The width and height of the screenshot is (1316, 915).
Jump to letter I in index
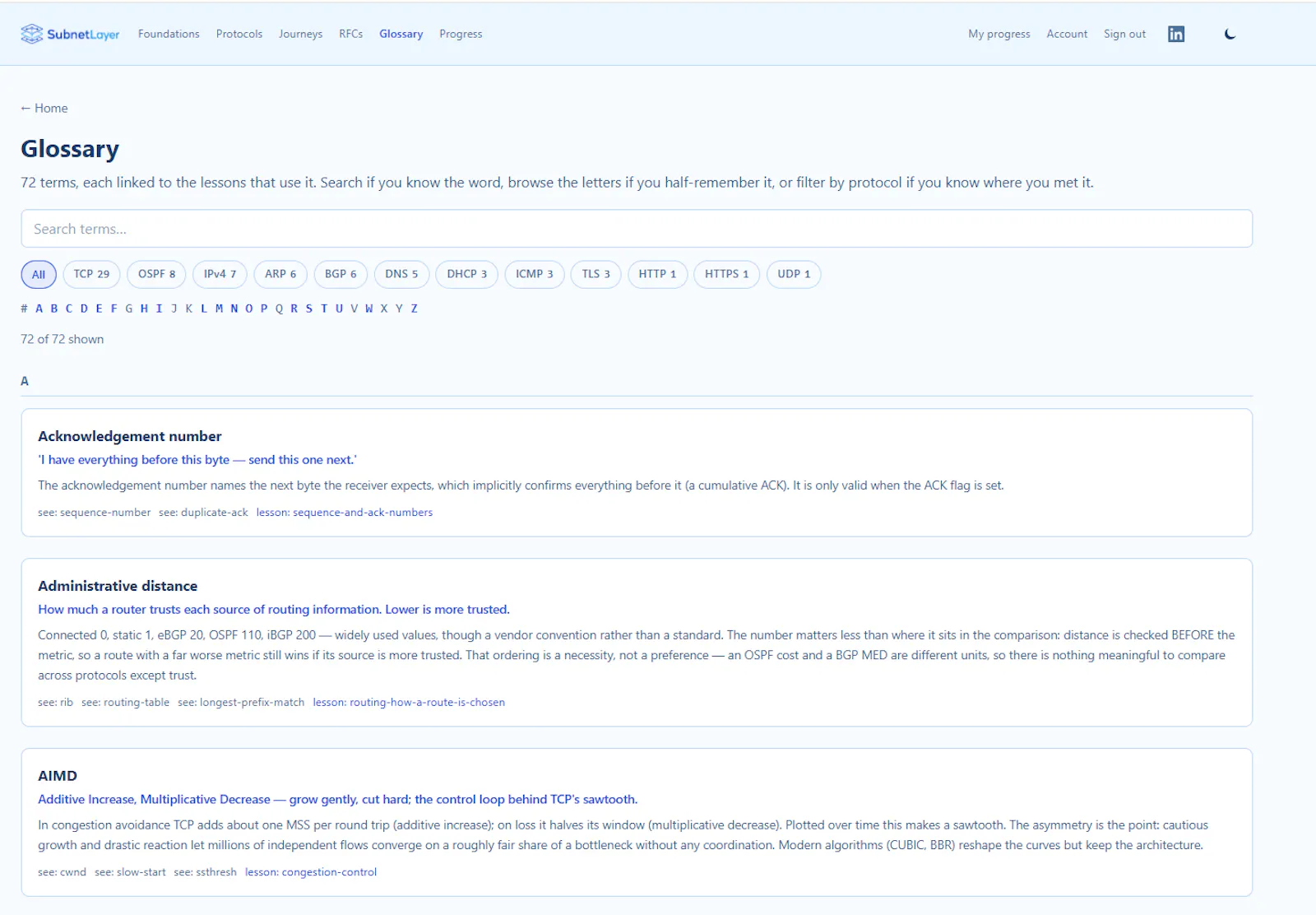click(159, 309)
